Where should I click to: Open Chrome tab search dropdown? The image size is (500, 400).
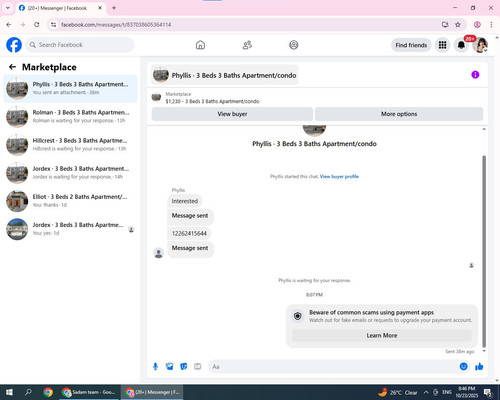click(x=8, y=8)
